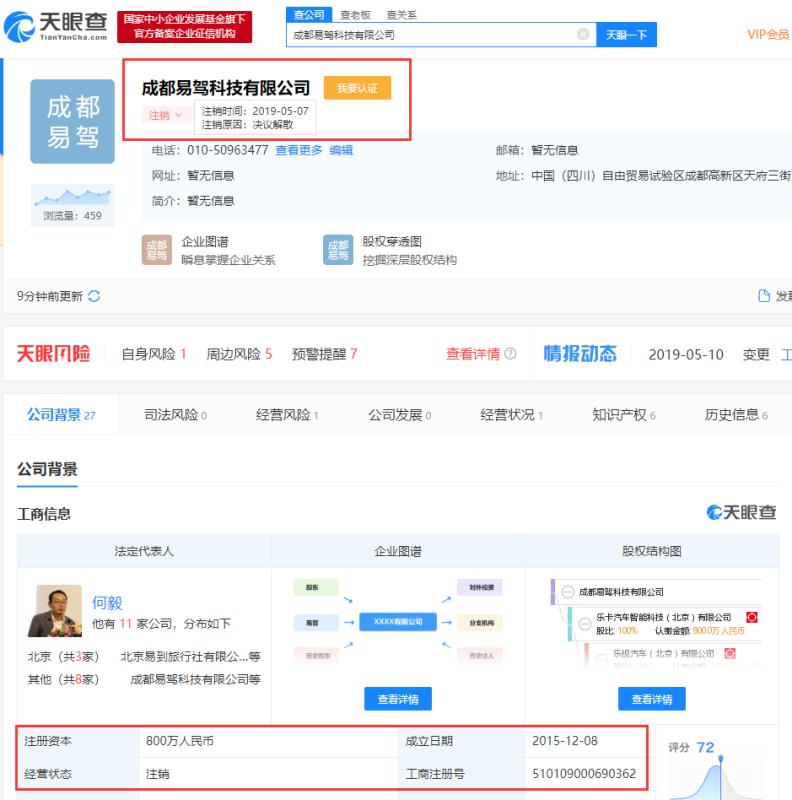Open the XXXX有限公司 center node in 企业图谱 preview
Image resolution: width=792 pixels, height=800 pixels.
coord(398,622)
